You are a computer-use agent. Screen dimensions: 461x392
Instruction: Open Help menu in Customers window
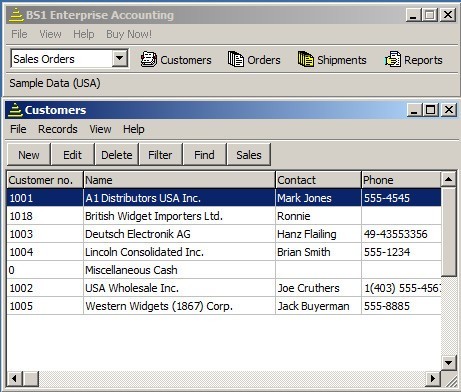point(134,129)
